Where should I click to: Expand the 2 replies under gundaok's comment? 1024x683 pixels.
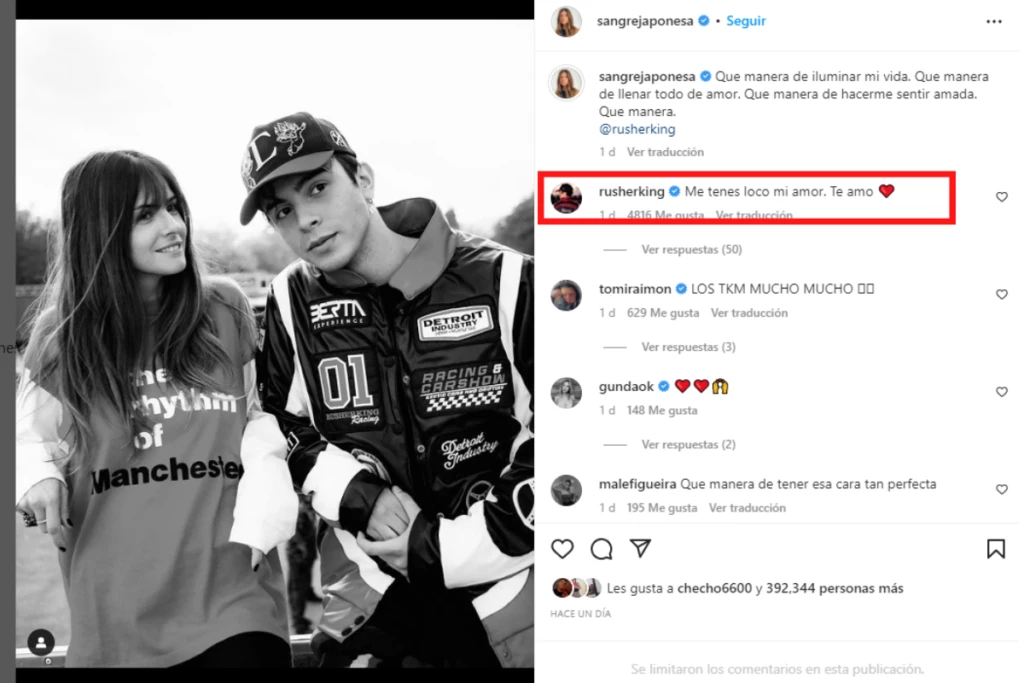688,444
